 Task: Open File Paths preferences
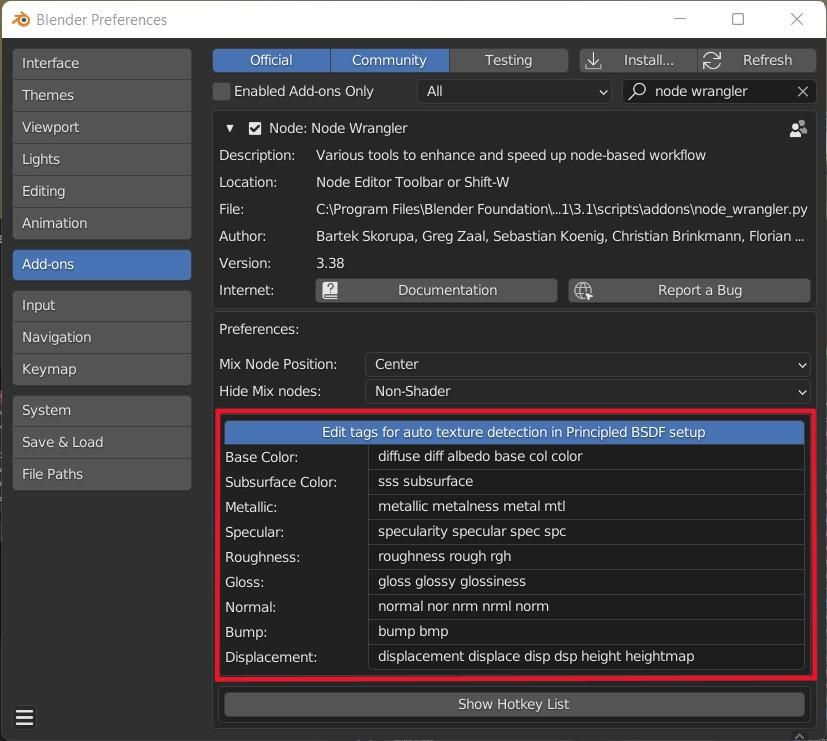point(102,474)
